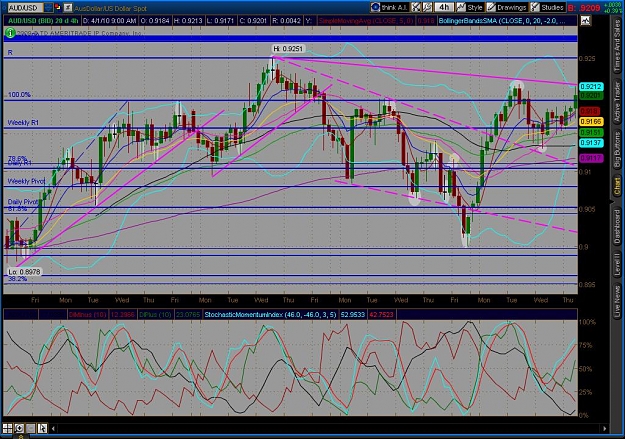The image size is (625, 439).
Task: Click the C: 0.9201 close value in the header
Action: (x=253, y=20)
